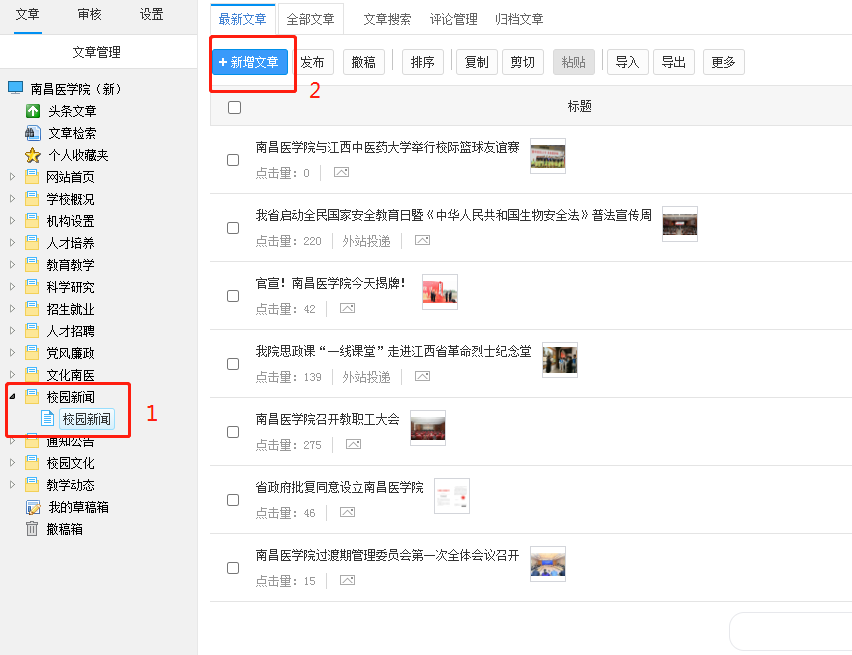Open the 文章搜索 tab
Viewport: 852px width, 655px height.
pos(387,19)
